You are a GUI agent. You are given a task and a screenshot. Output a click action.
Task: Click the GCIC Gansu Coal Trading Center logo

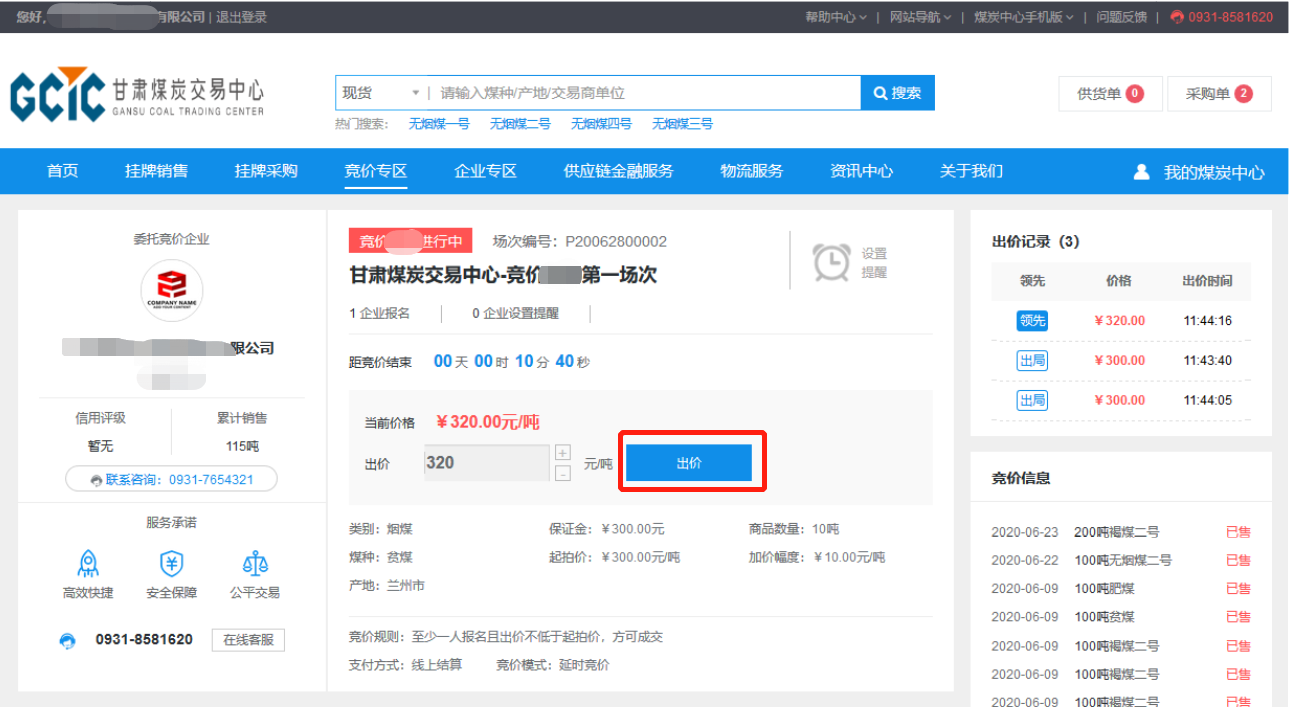(x=137, y=96)
